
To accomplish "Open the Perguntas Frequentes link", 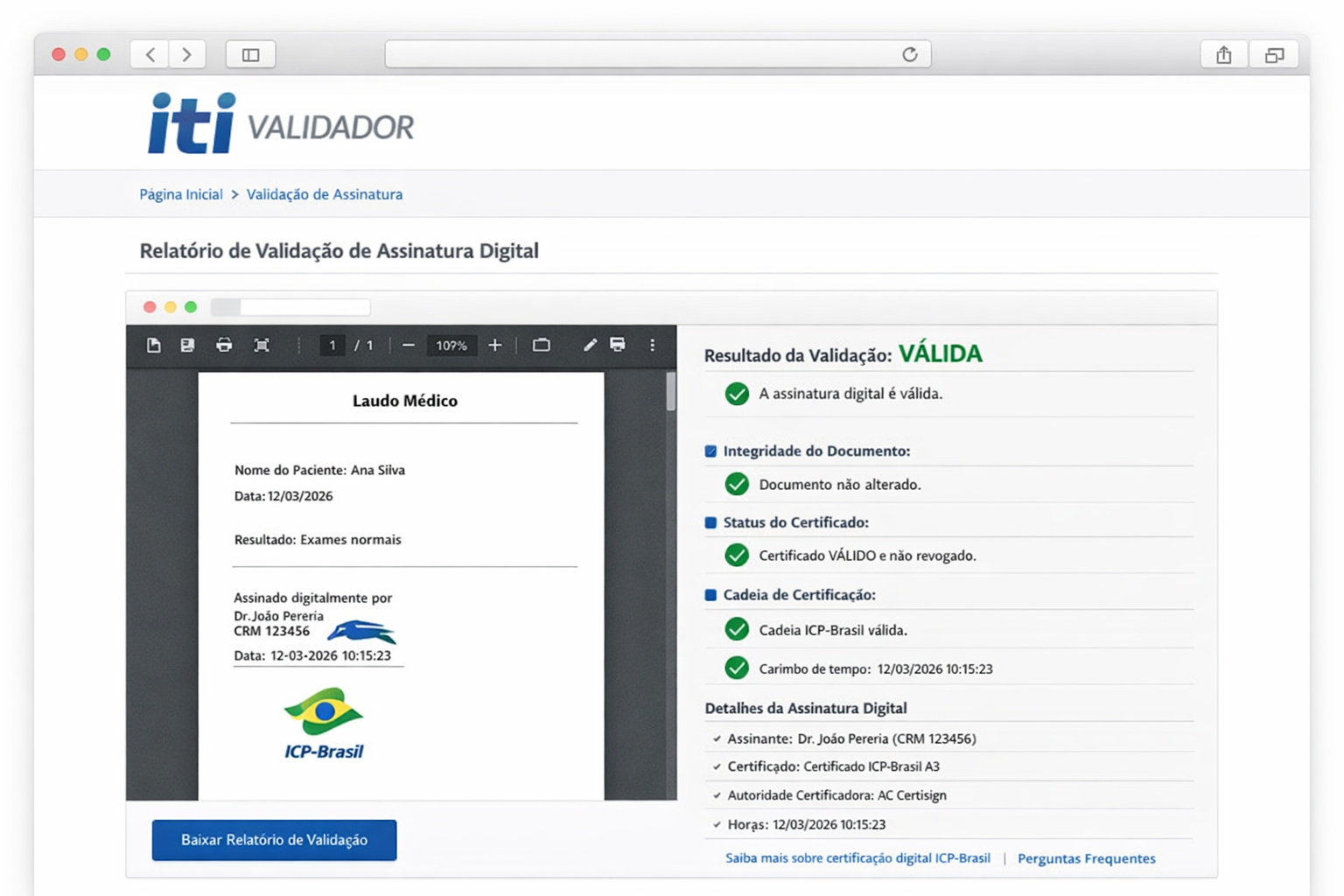I will 1087,858.
